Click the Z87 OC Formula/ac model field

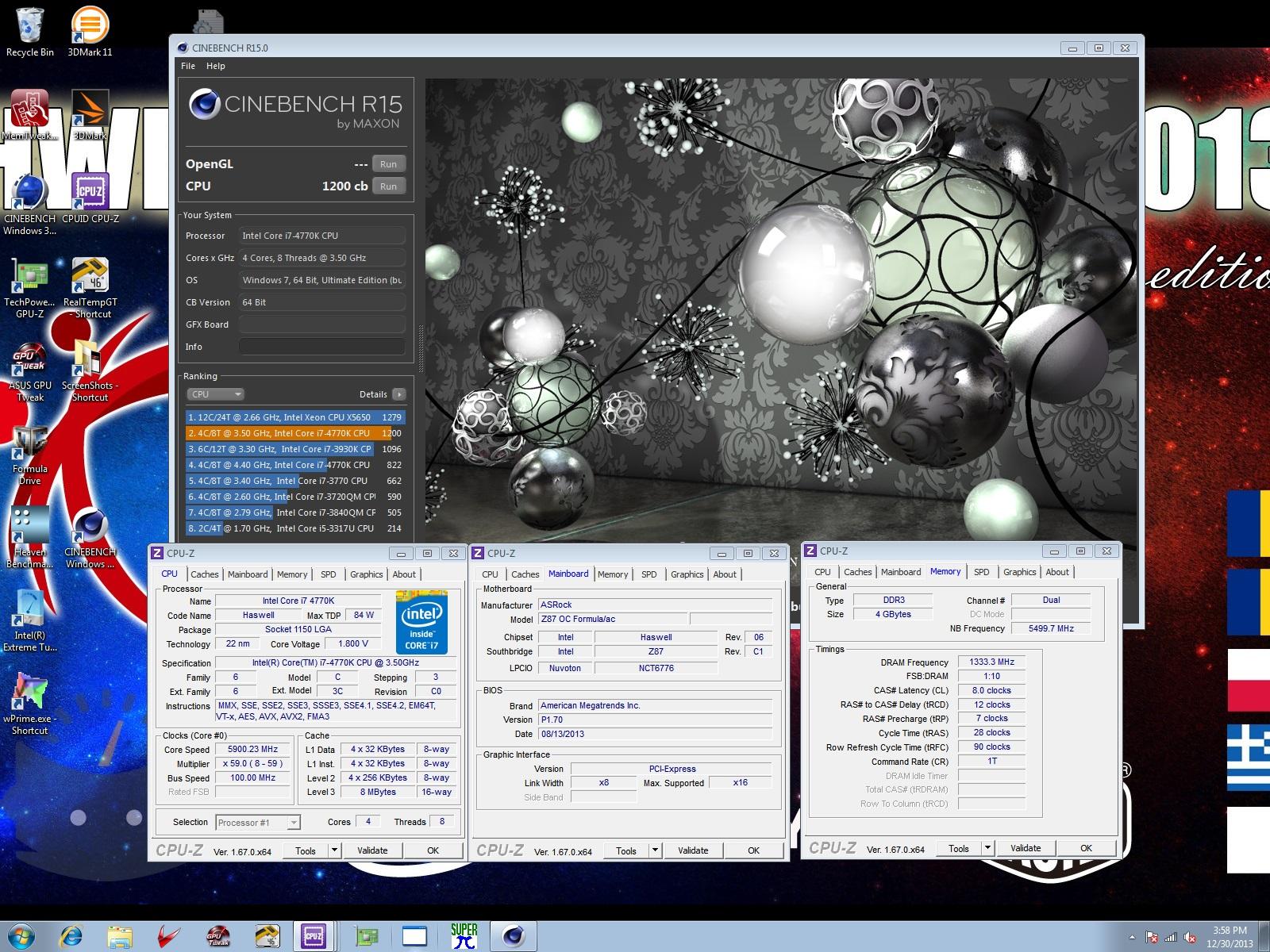[x=613, y=619]
